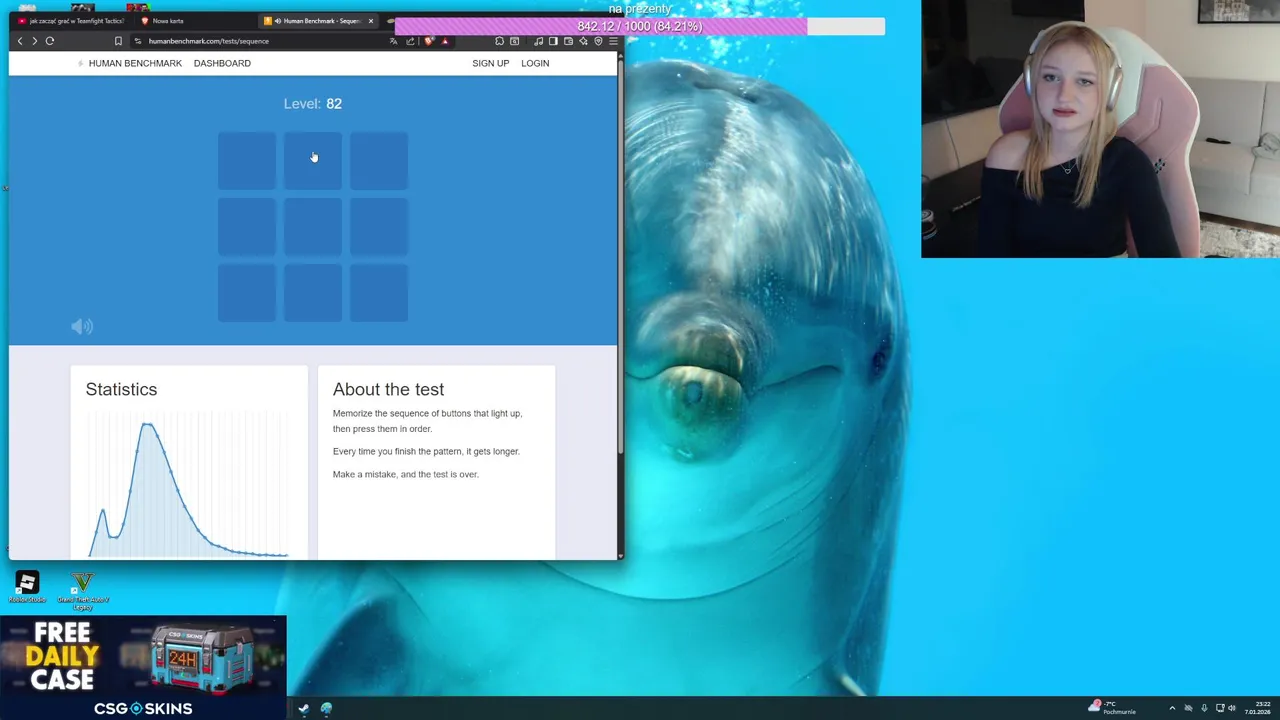
Task: Go back with the browser back arrow
Action: click(x=20, y=41)
